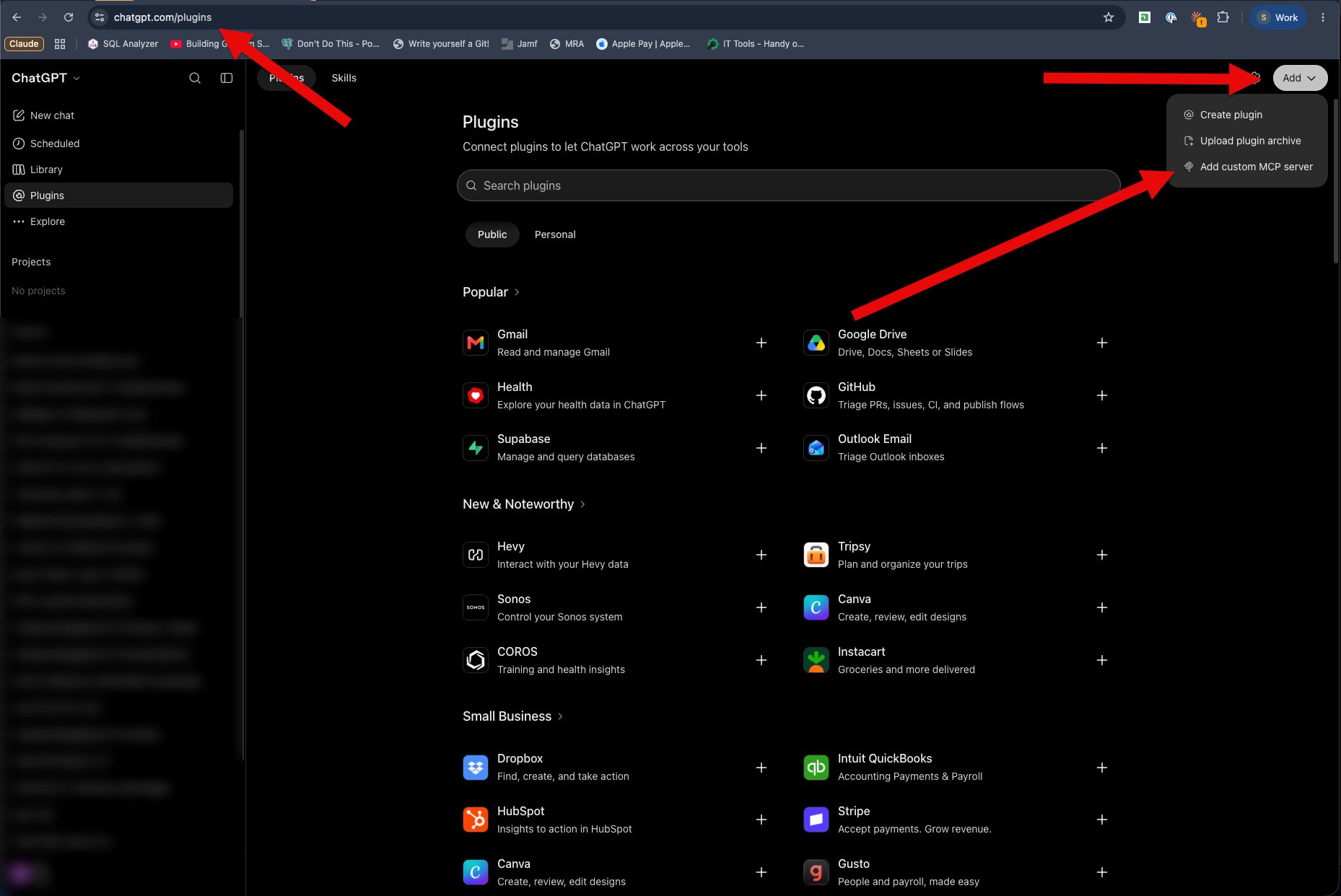Add the Canva plugin under New & Noteworthy
Image resolution: width=1341 pixels, height=896 pixels.
(x=1102, y=607)
